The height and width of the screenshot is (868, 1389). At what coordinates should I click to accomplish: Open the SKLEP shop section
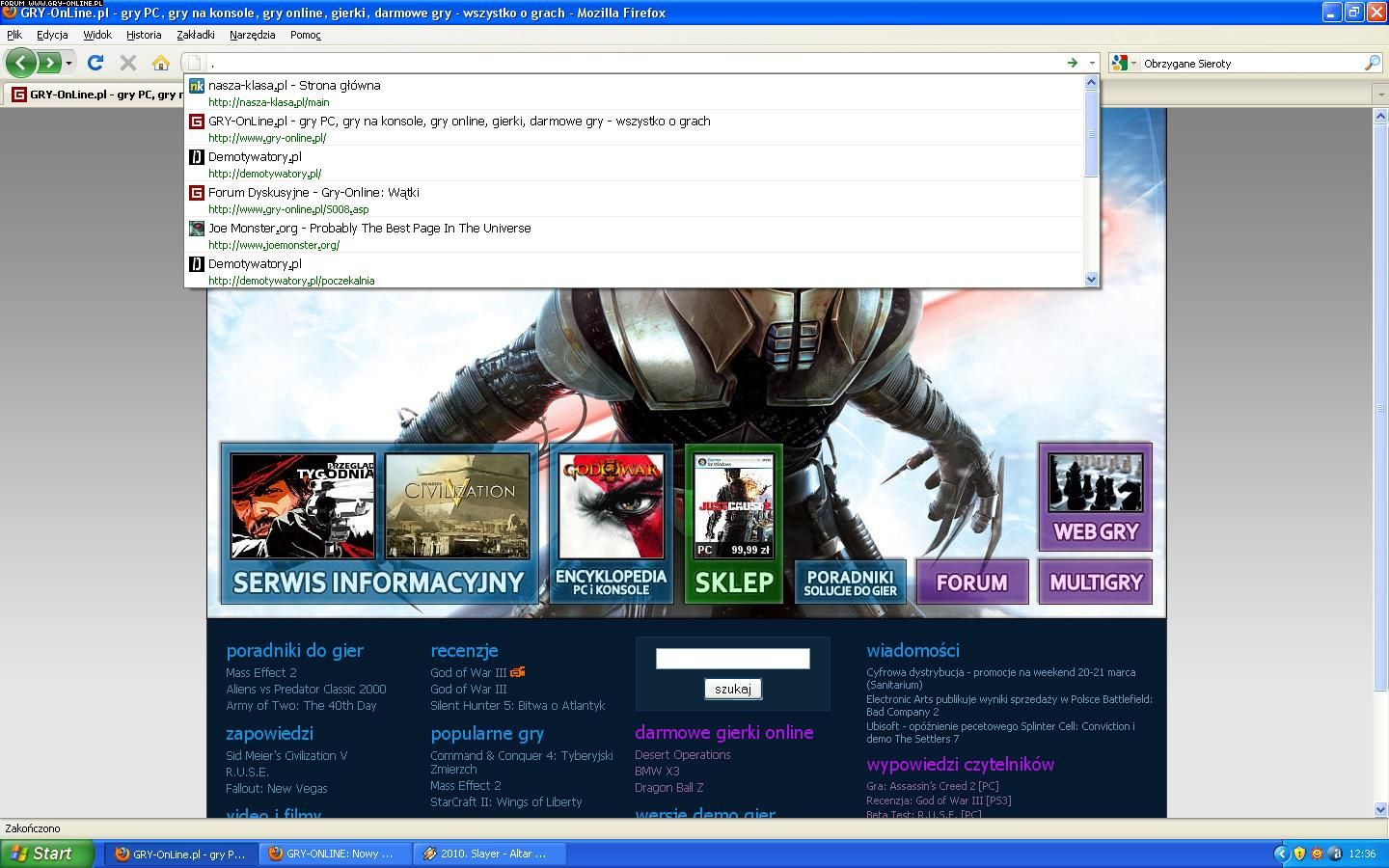click(734, 583)
